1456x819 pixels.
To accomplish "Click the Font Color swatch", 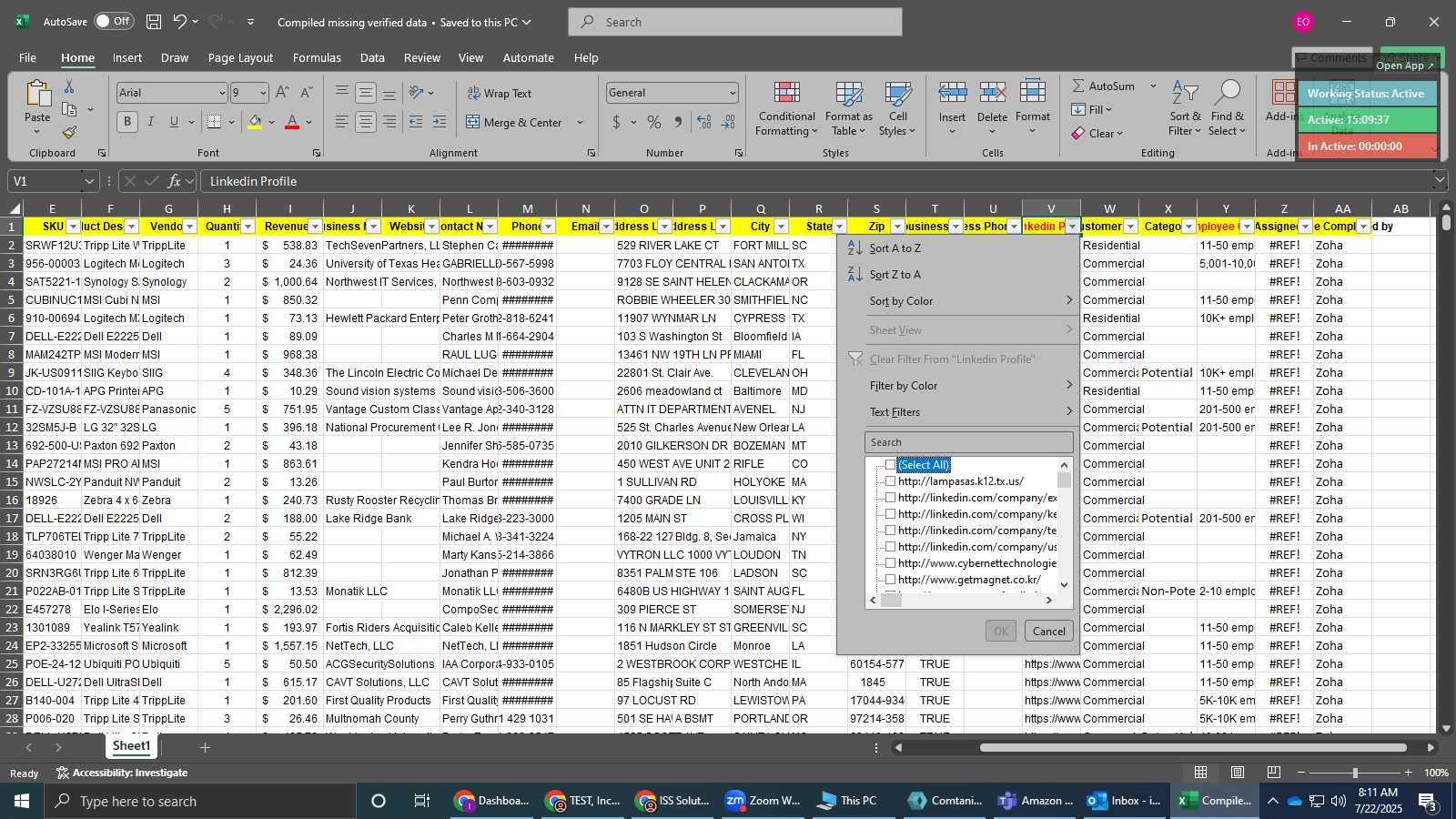I will 292,122.
